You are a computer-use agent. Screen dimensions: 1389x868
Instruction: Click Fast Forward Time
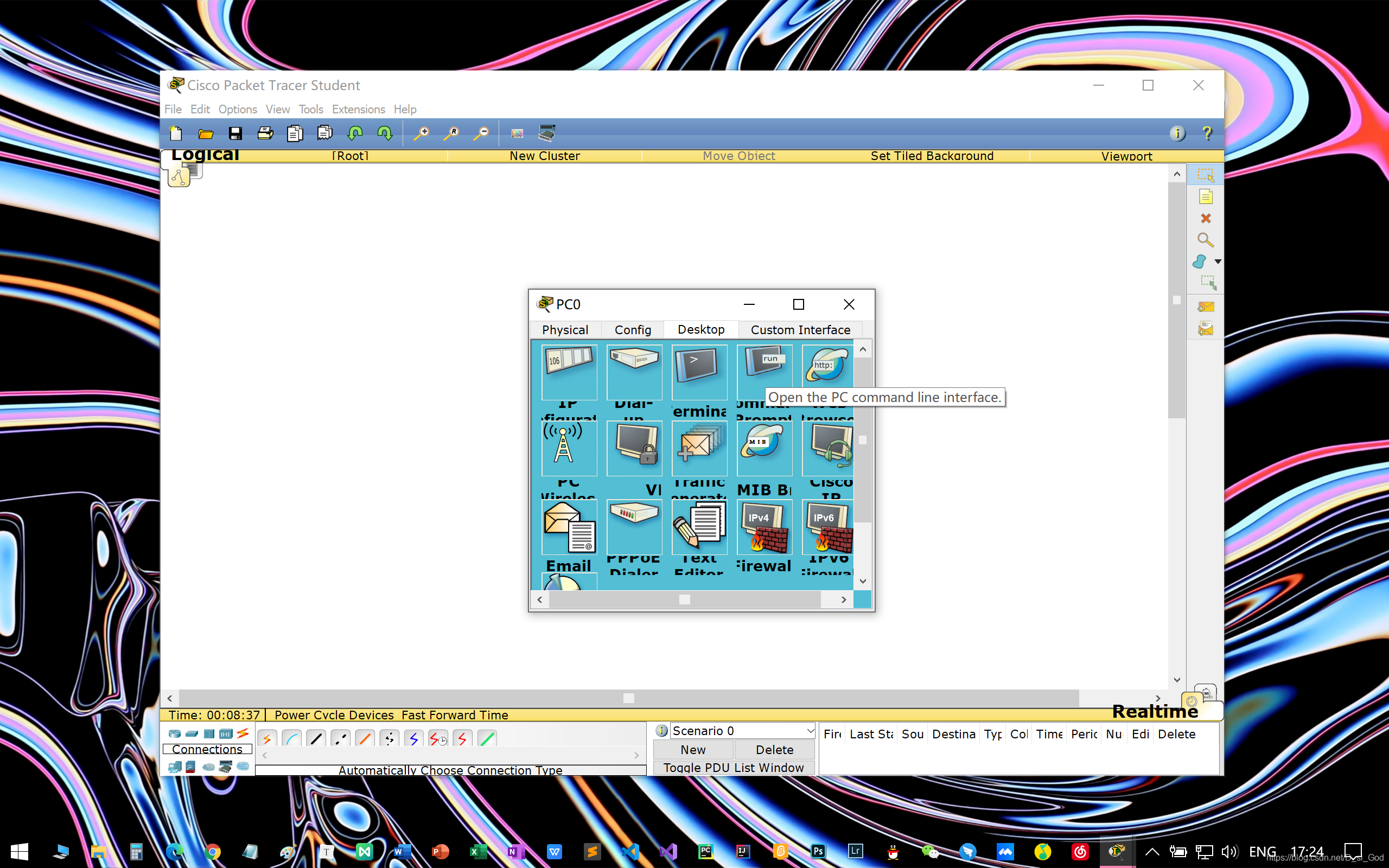coord(455,714)
